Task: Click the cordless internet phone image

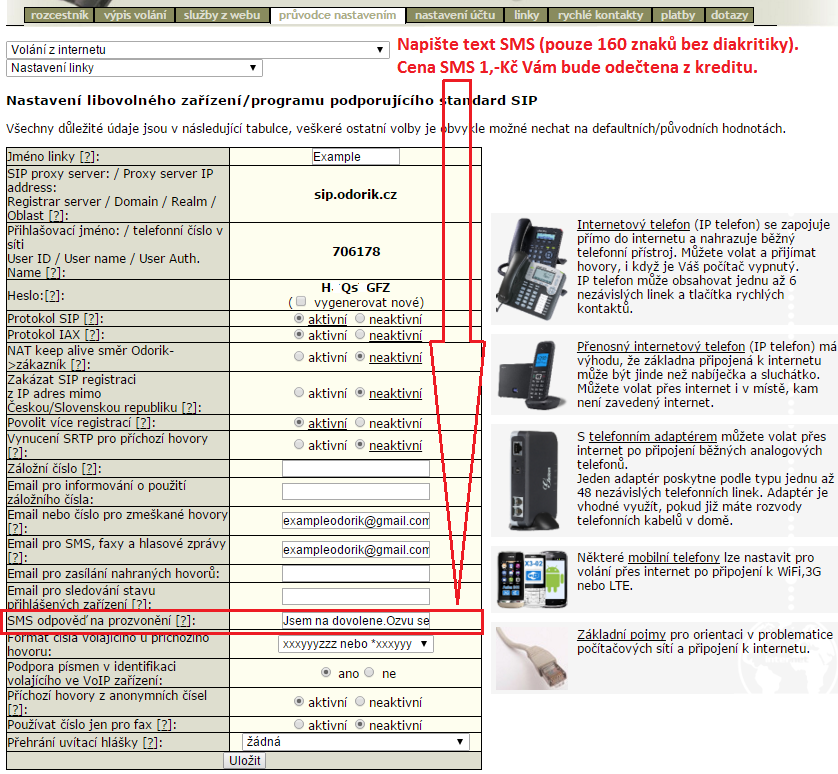Action: [532, 370]
